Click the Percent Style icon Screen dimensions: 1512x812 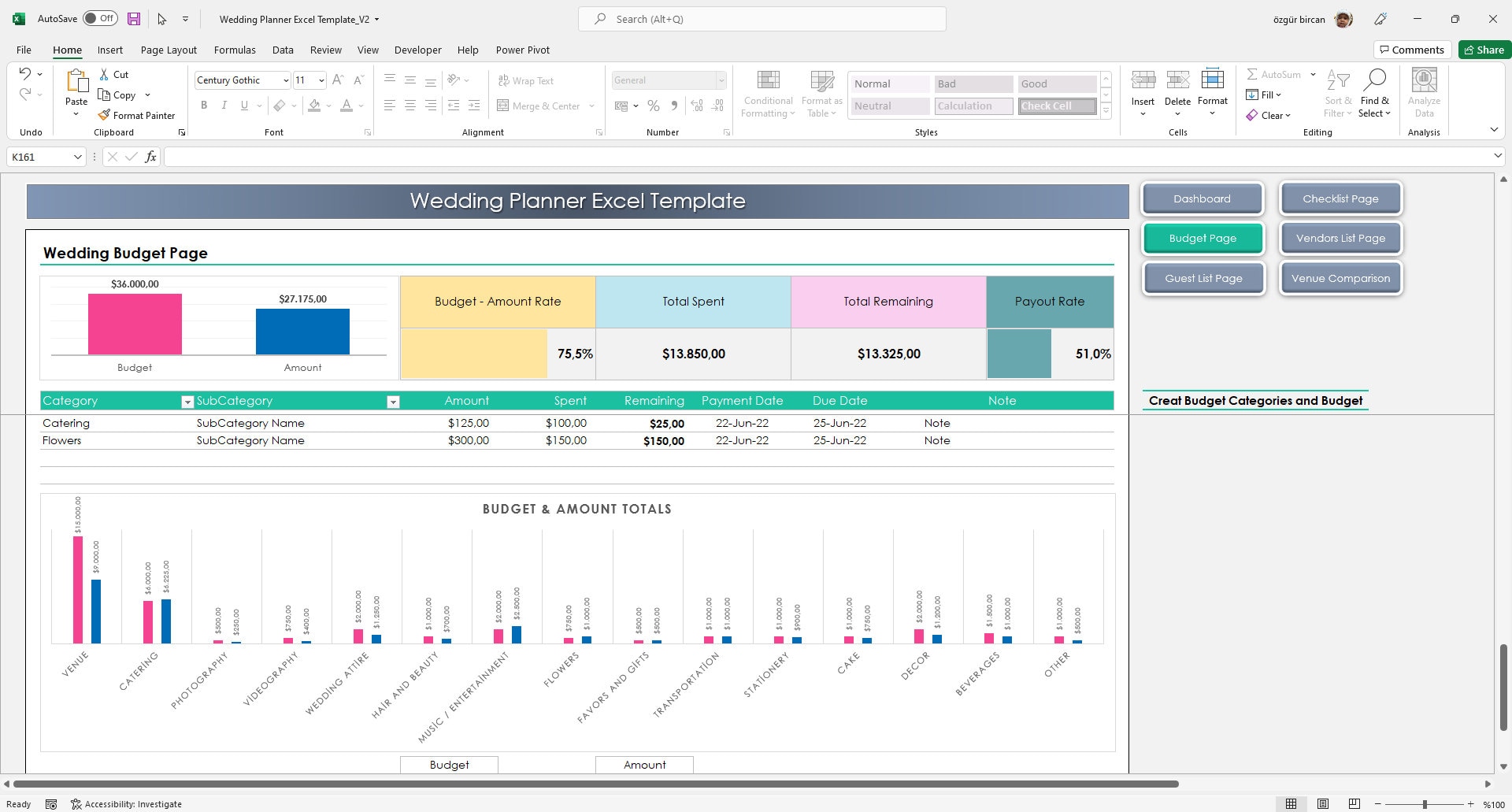tap(652, 105)
